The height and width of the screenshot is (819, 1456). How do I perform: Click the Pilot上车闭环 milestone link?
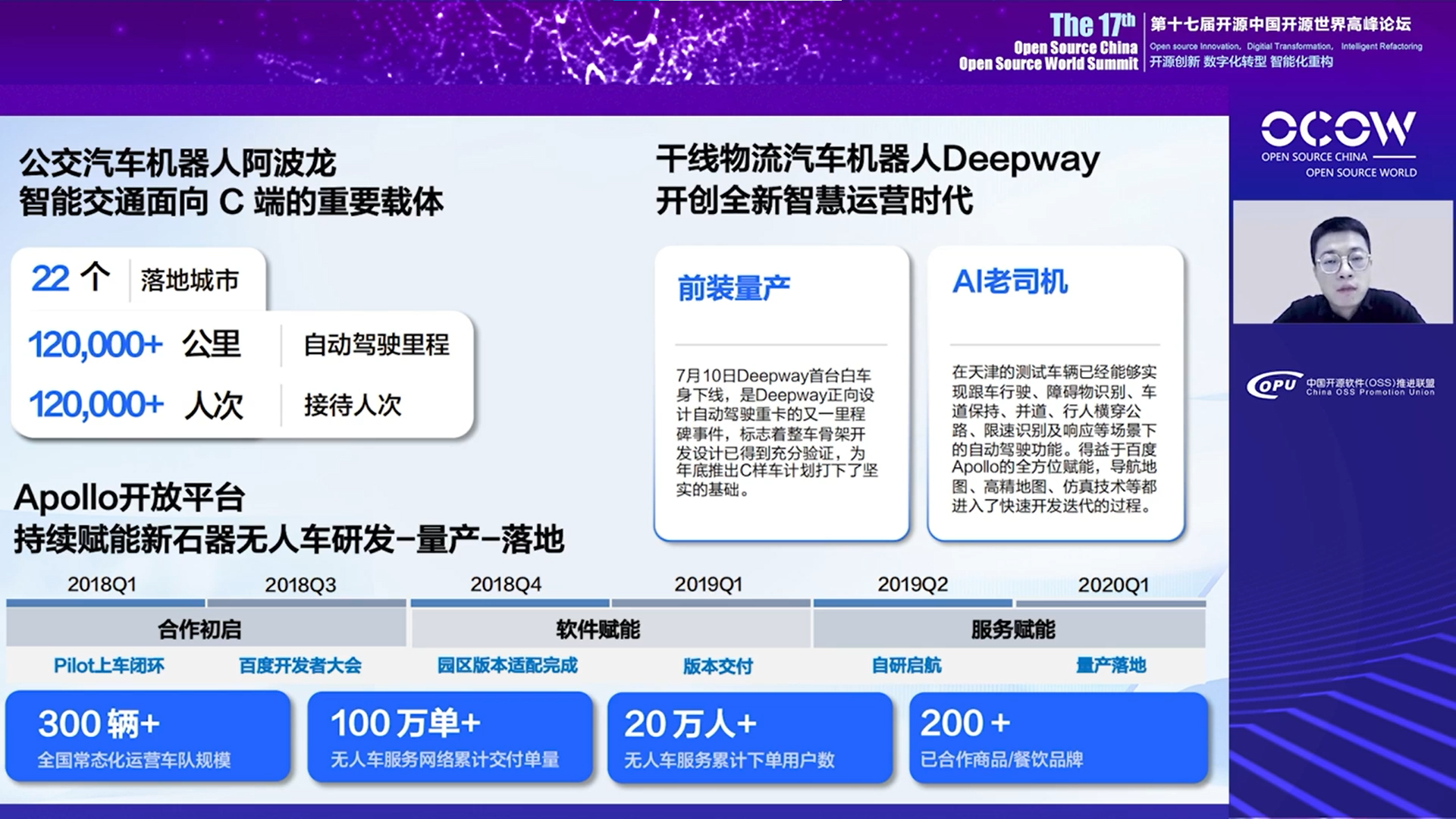click(109, 666)
